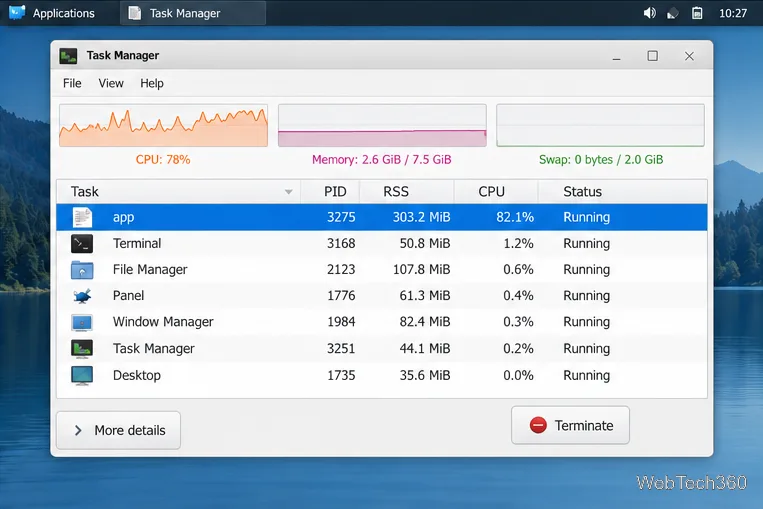Click PID value 1984
763x509 pixels.
coord(341,322)
